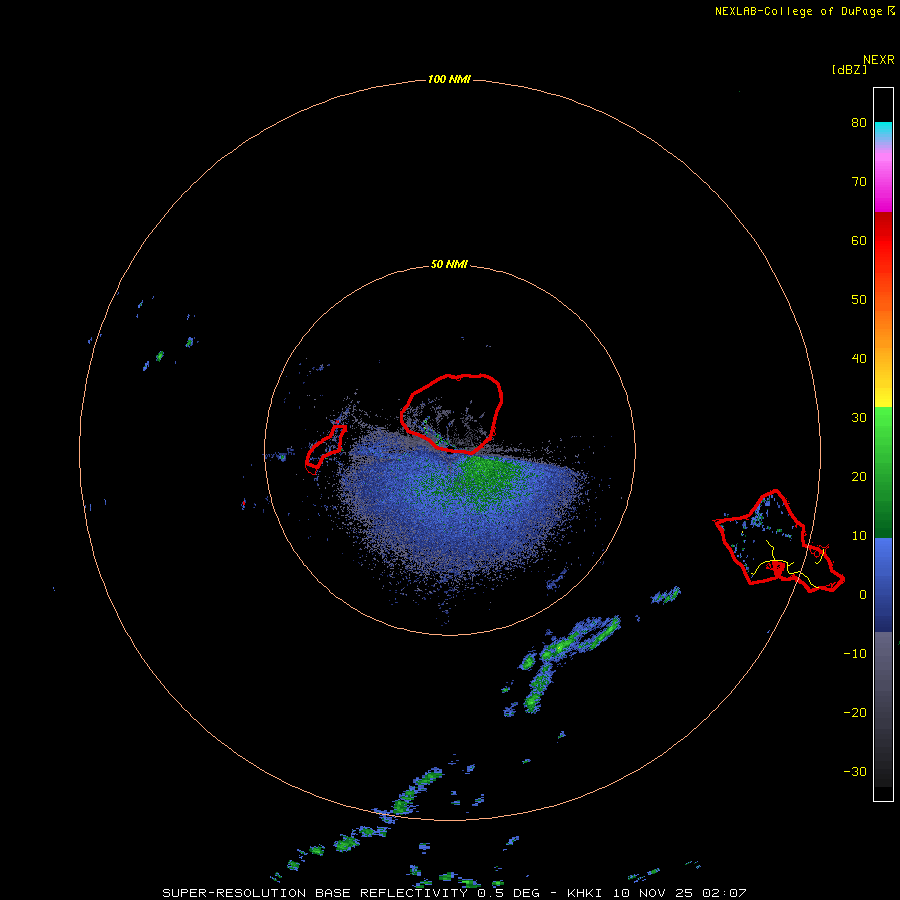Click the blue band of the color bar
Screen dimensions: 900x900
(883, 584)
